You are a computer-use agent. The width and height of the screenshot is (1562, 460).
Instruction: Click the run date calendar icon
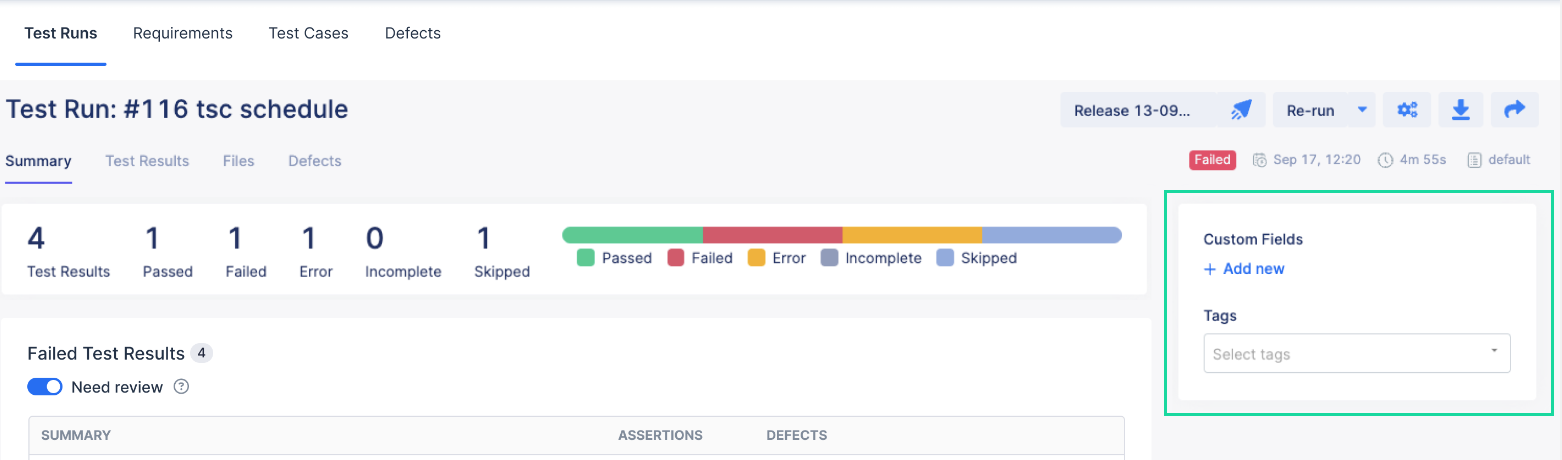(1260, 160)
